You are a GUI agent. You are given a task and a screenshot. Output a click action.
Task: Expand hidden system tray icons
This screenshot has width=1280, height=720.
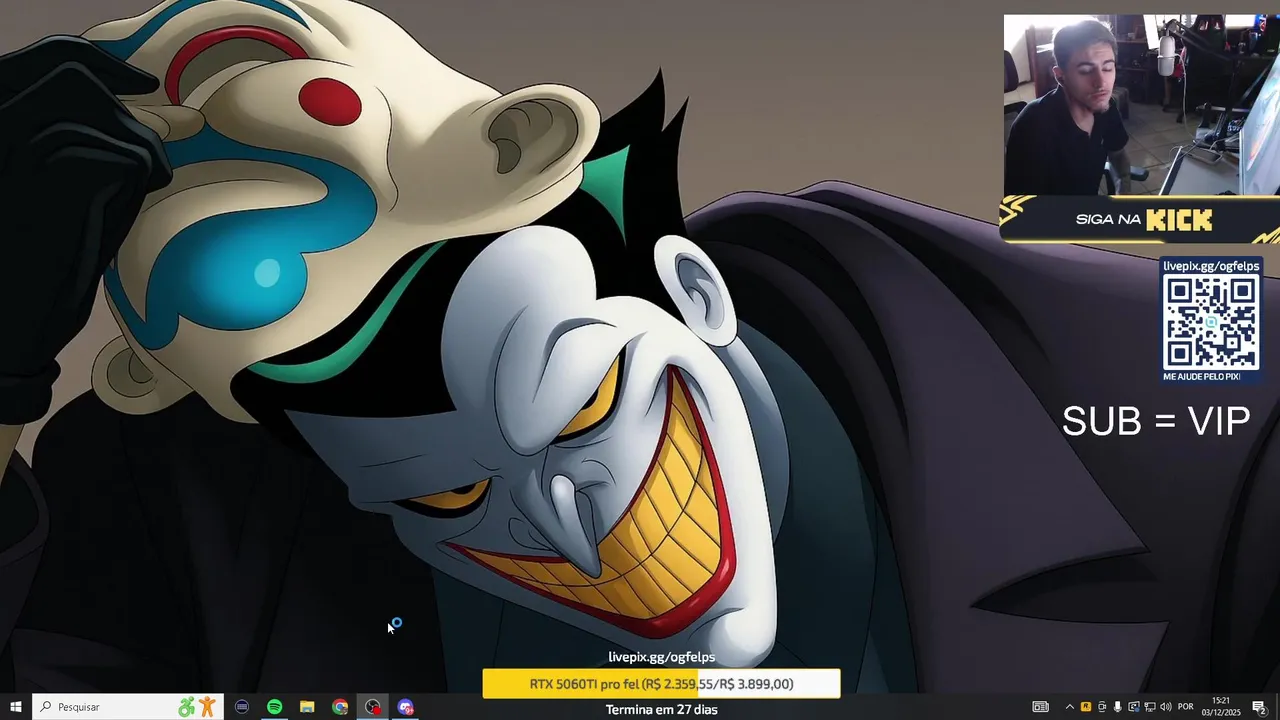[x=1070, y=707]
